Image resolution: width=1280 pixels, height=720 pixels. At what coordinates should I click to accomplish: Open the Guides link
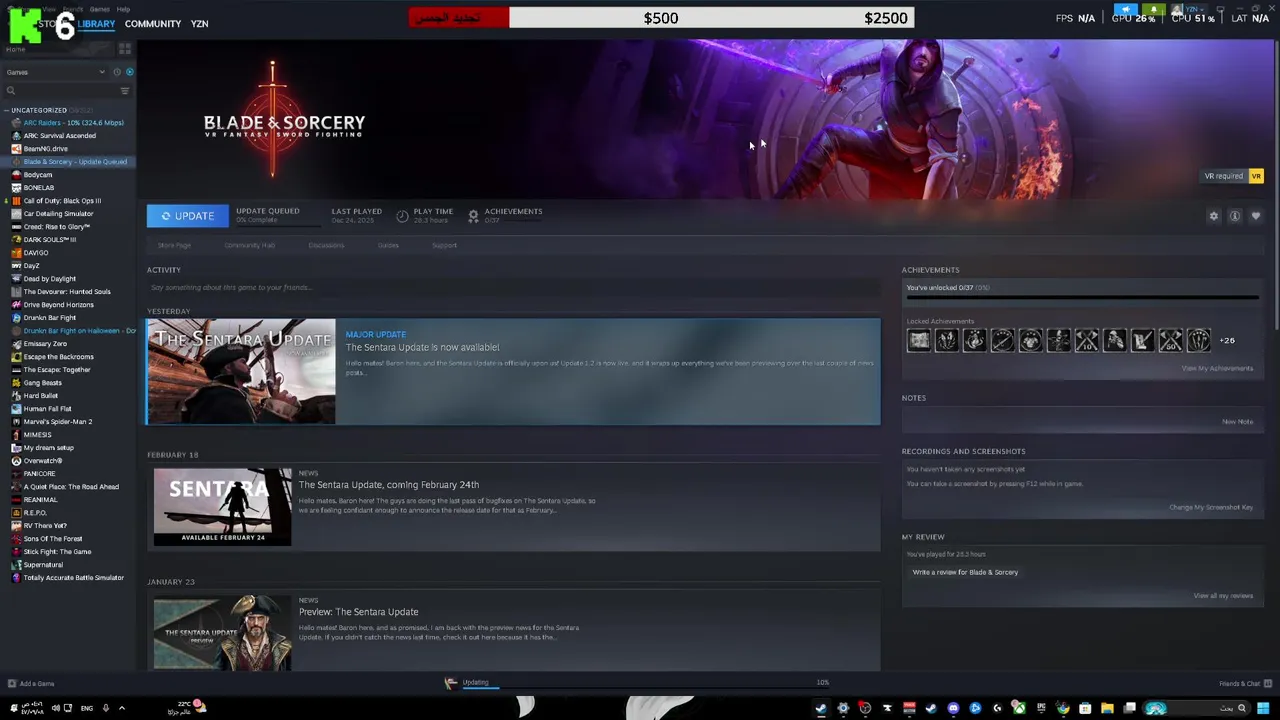388,245
